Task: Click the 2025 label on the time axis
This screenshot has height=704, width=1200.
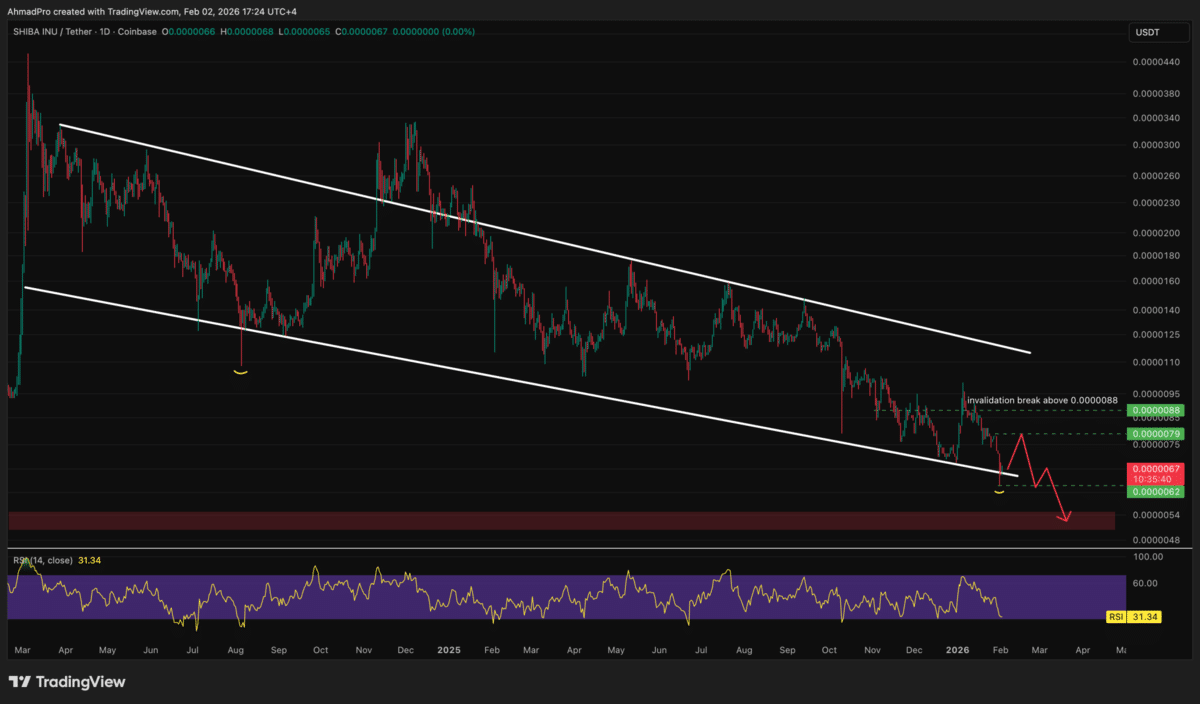Action: pyautogui.click(x=448, y=649)
